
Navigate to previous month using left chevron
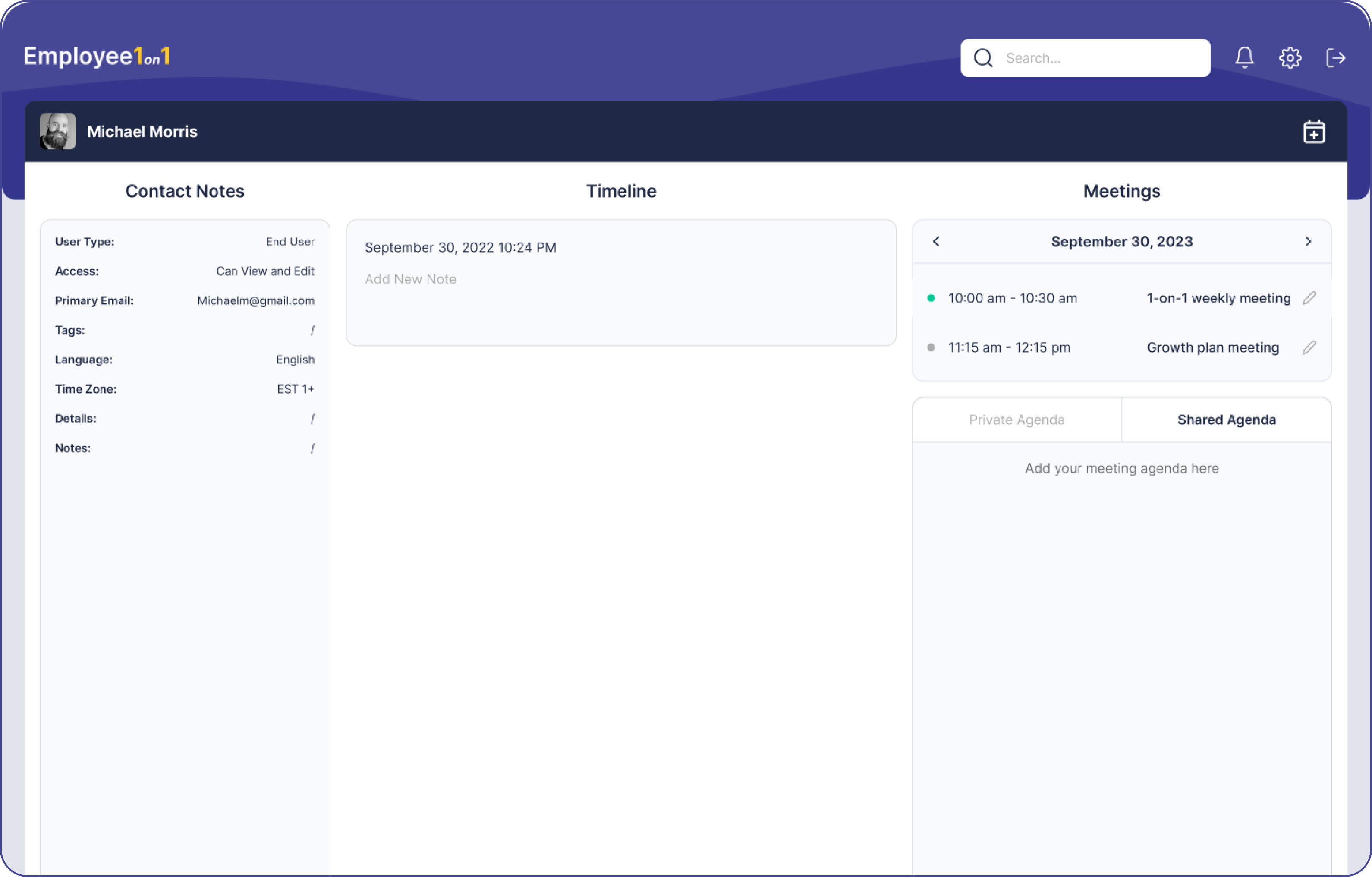935,241
